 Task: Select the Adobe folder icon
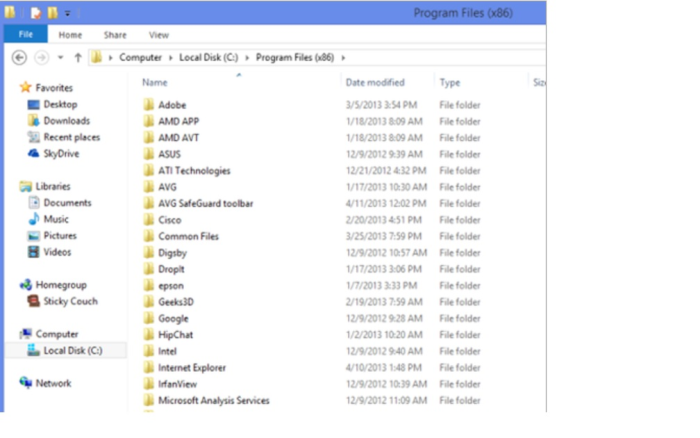tap(149, 105)
